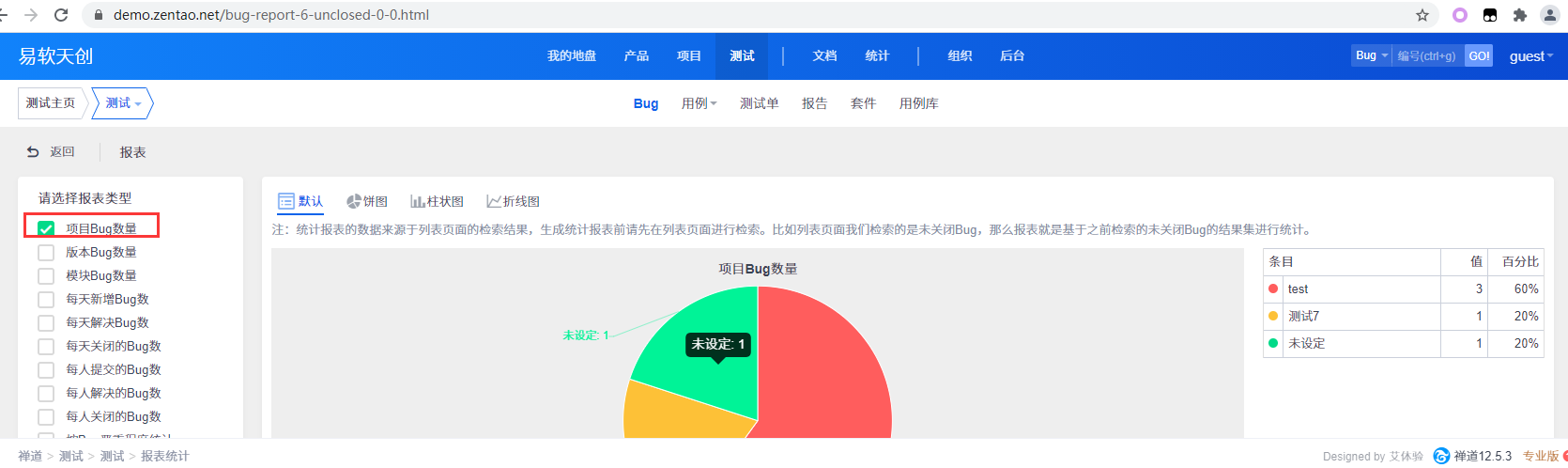The image size is (1568, 468).
Task: Click yellow 测试7 legend color dot
Action: tap(1273, 316)
